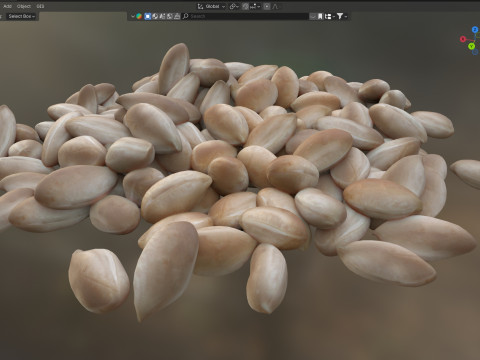Open the funnel filter dropdown
The image size is (480, 360).
click(342, 16)
